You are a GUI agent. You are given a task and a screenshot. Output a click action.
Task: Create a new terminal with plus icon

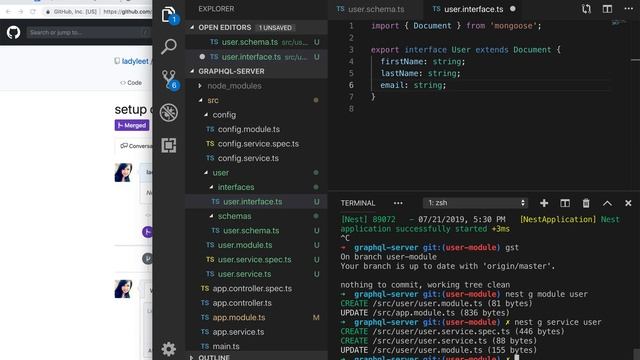click(544, 203)
